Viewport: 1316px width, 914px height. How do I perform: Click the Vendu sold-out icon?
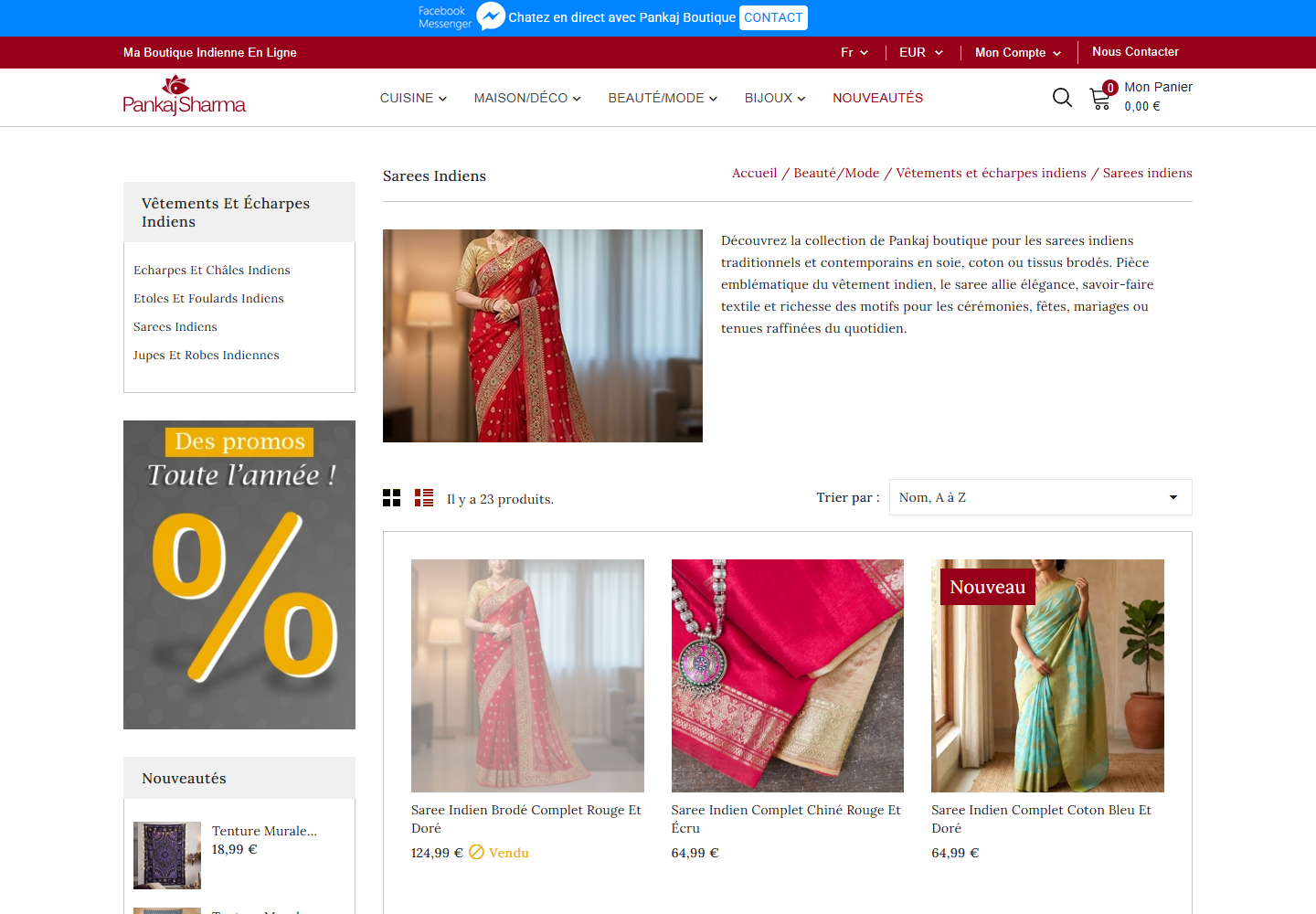(x=476, y=852)
